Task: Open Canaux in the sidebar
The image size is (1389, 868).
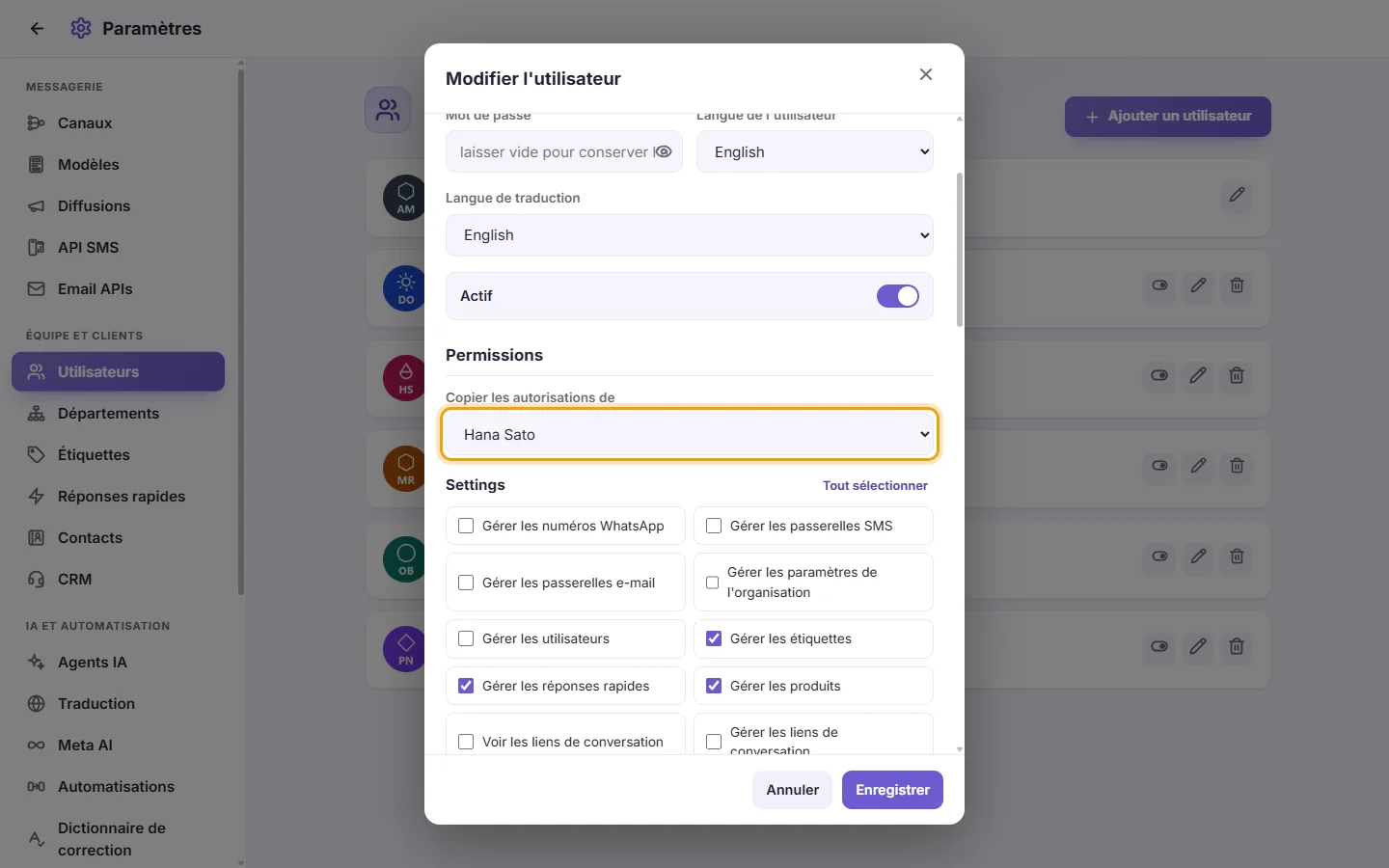Action: tap(118, 123)
